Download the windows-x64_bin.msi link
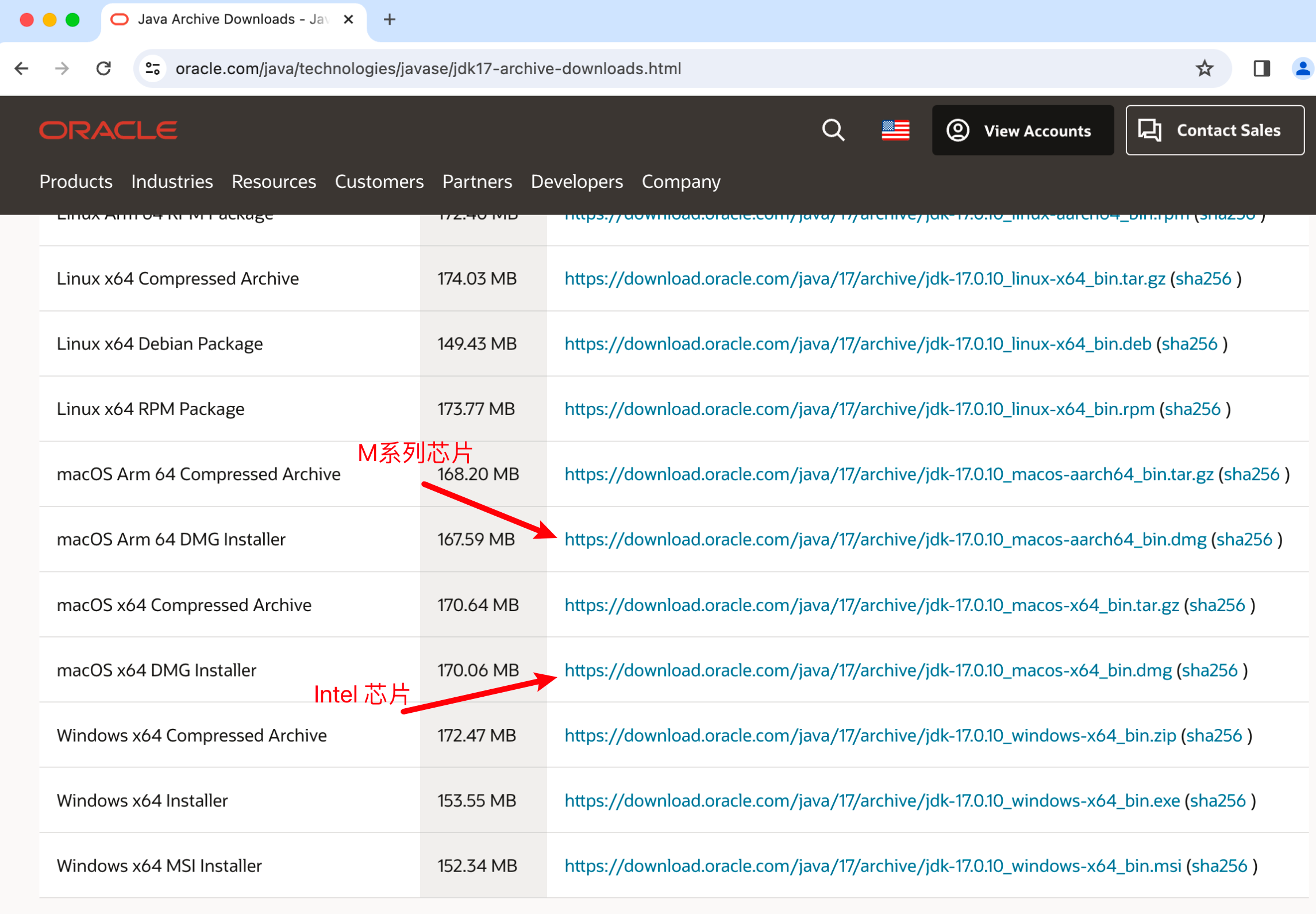Viewport: 1316px width, 914px height. tap(873, 866)
